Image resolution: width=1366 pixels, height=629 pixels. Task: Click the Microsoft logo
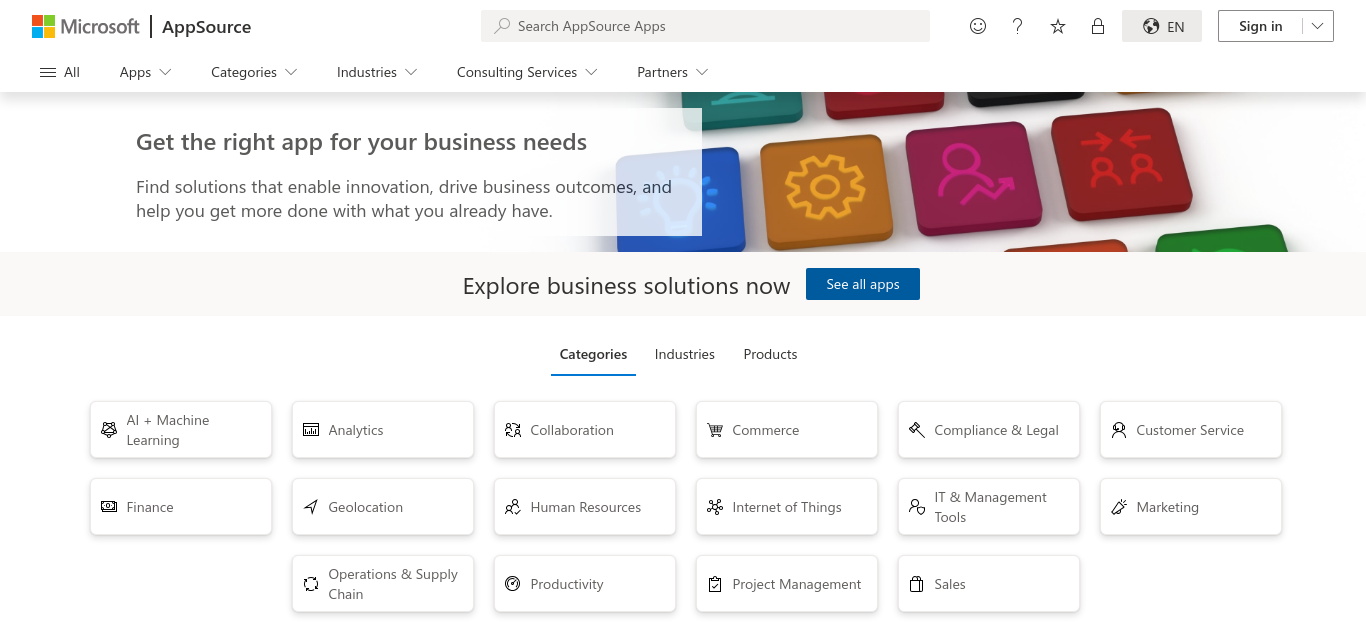(x=86, y=26)
